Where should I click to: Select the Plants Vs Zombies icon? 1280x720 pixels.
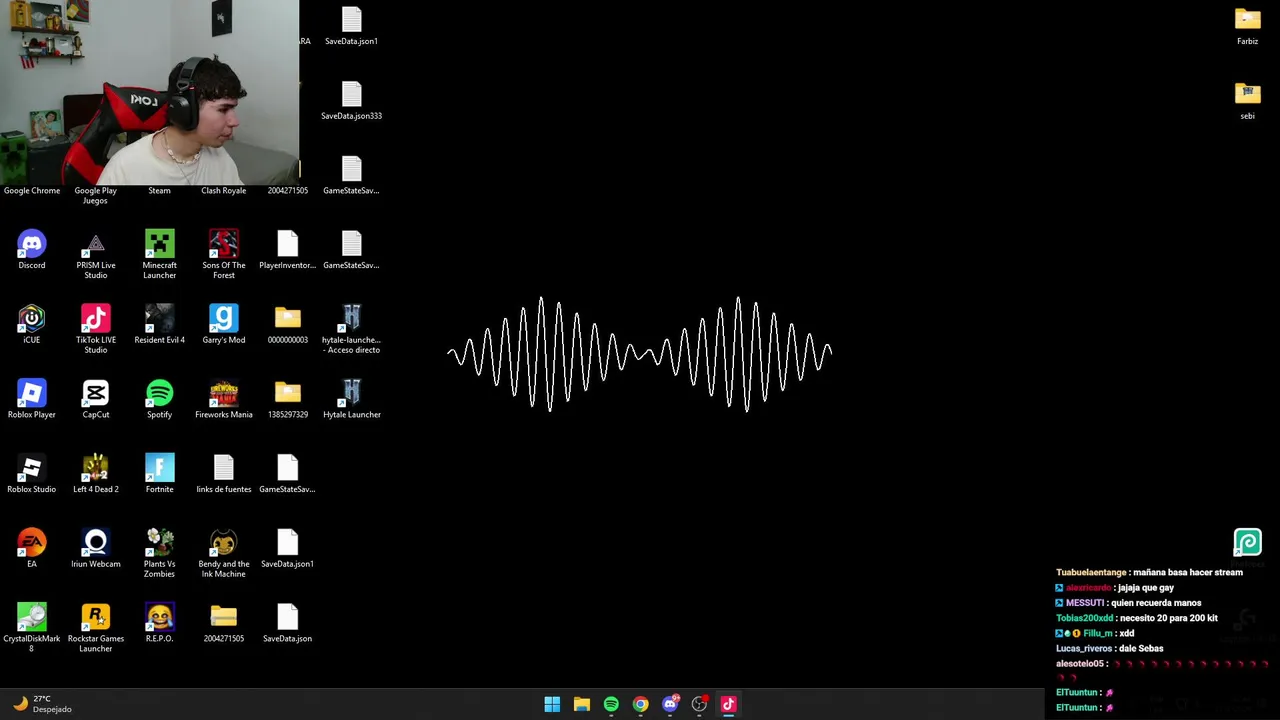click(160, 554)
